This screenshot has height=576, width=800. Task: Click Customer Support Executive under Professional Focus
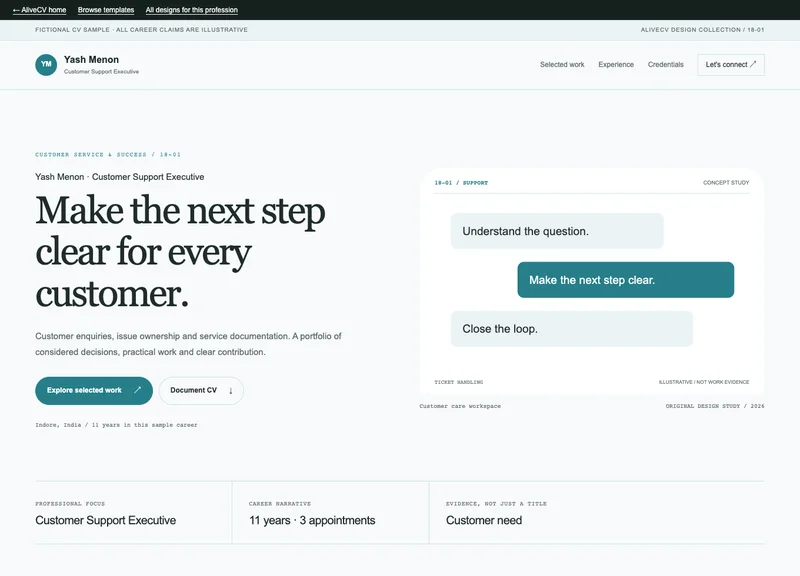(105, 520)
